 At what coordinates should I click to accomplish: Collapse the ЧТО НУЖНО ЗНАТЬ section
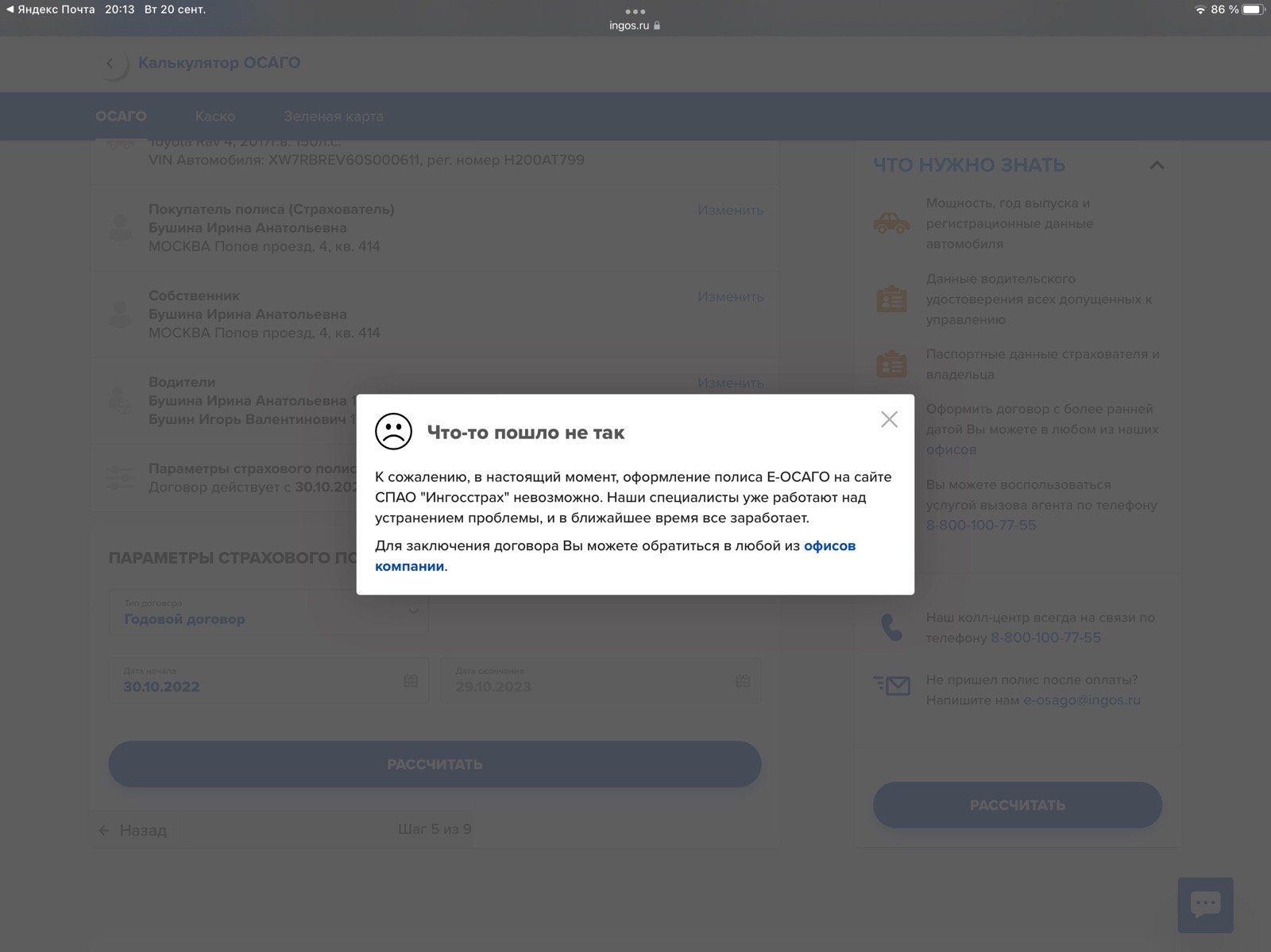pyautogui.click(x=1157, y=165)
